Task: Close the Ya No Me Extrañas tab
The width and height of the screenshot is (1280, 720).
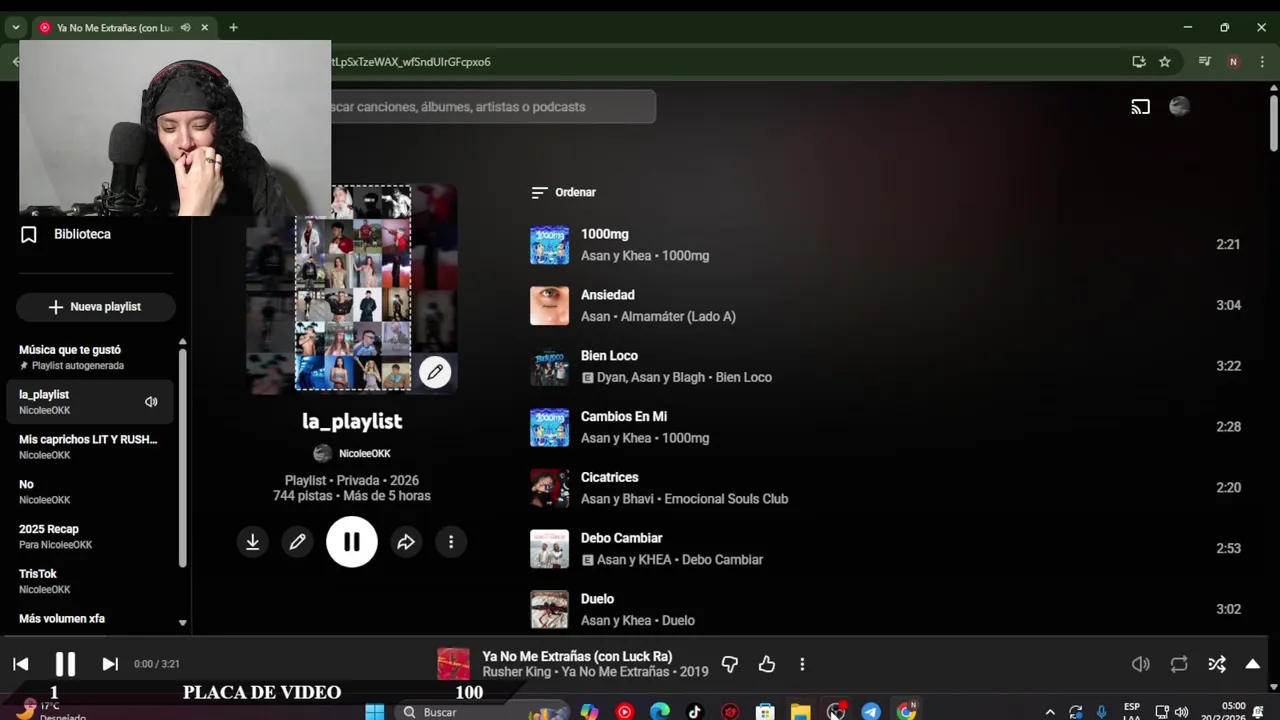Action: tap(205, 28)
